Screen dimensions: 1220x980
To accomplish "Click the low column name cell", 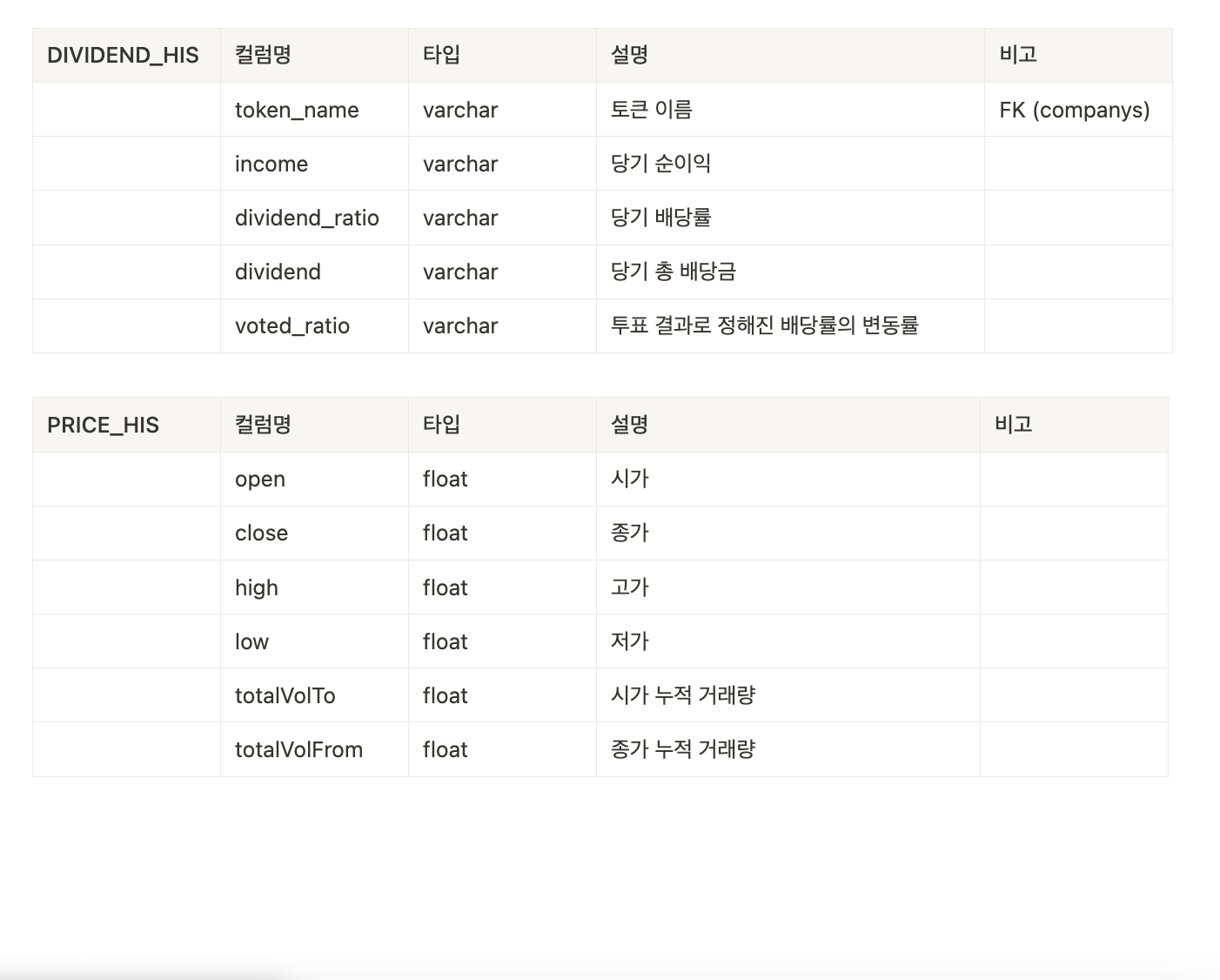I will tap(314, 641).
